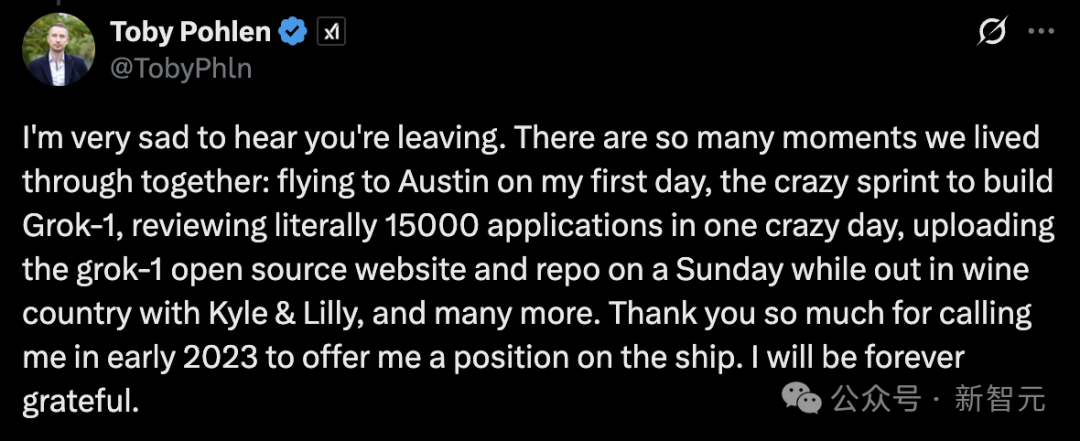The height and width of the screenshot is (441, 1080).
Task: Click the blue verified checkmark badge
Action: (x=293, y=32)
